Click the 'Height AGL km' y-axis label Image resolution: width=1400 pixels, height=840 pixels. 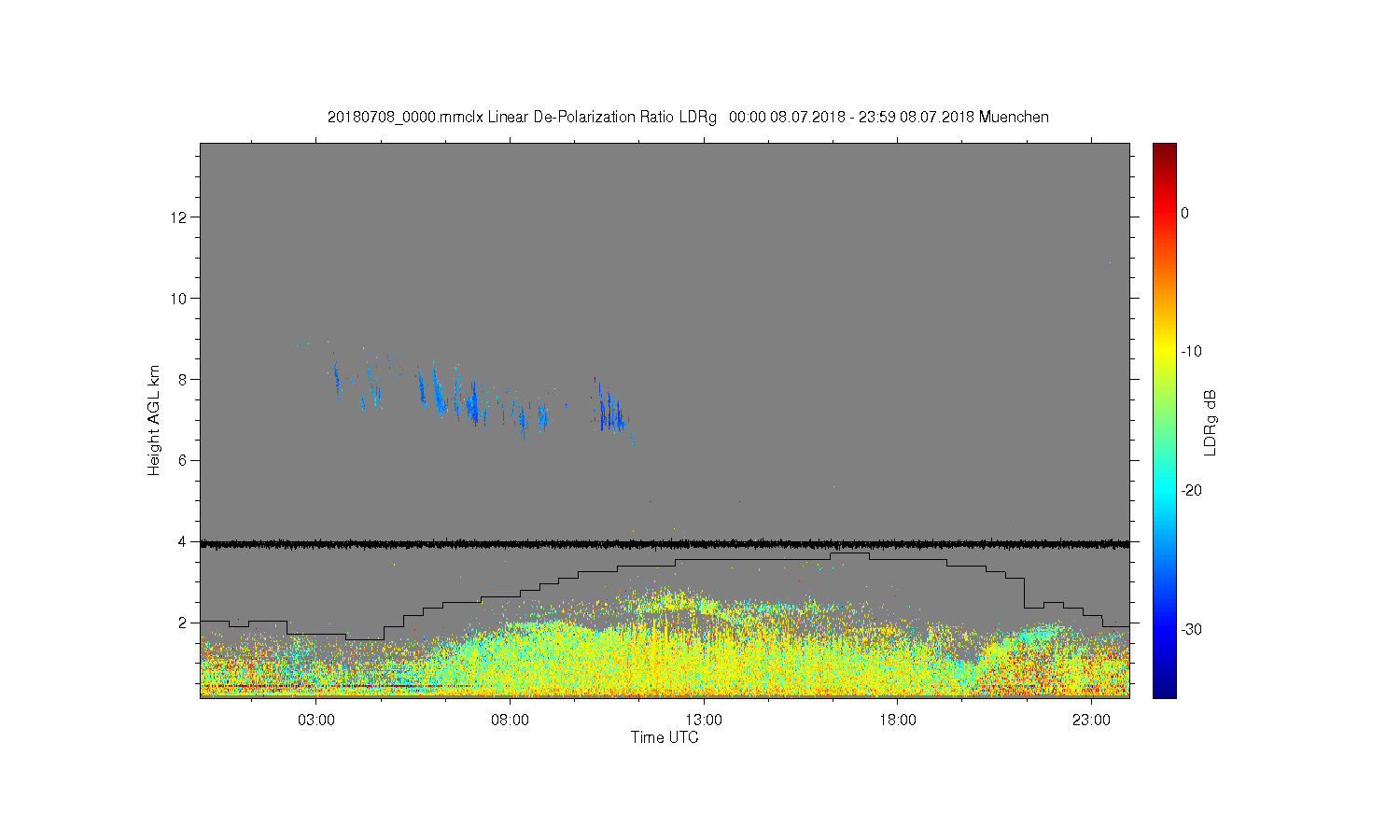(x=154, y=420)
